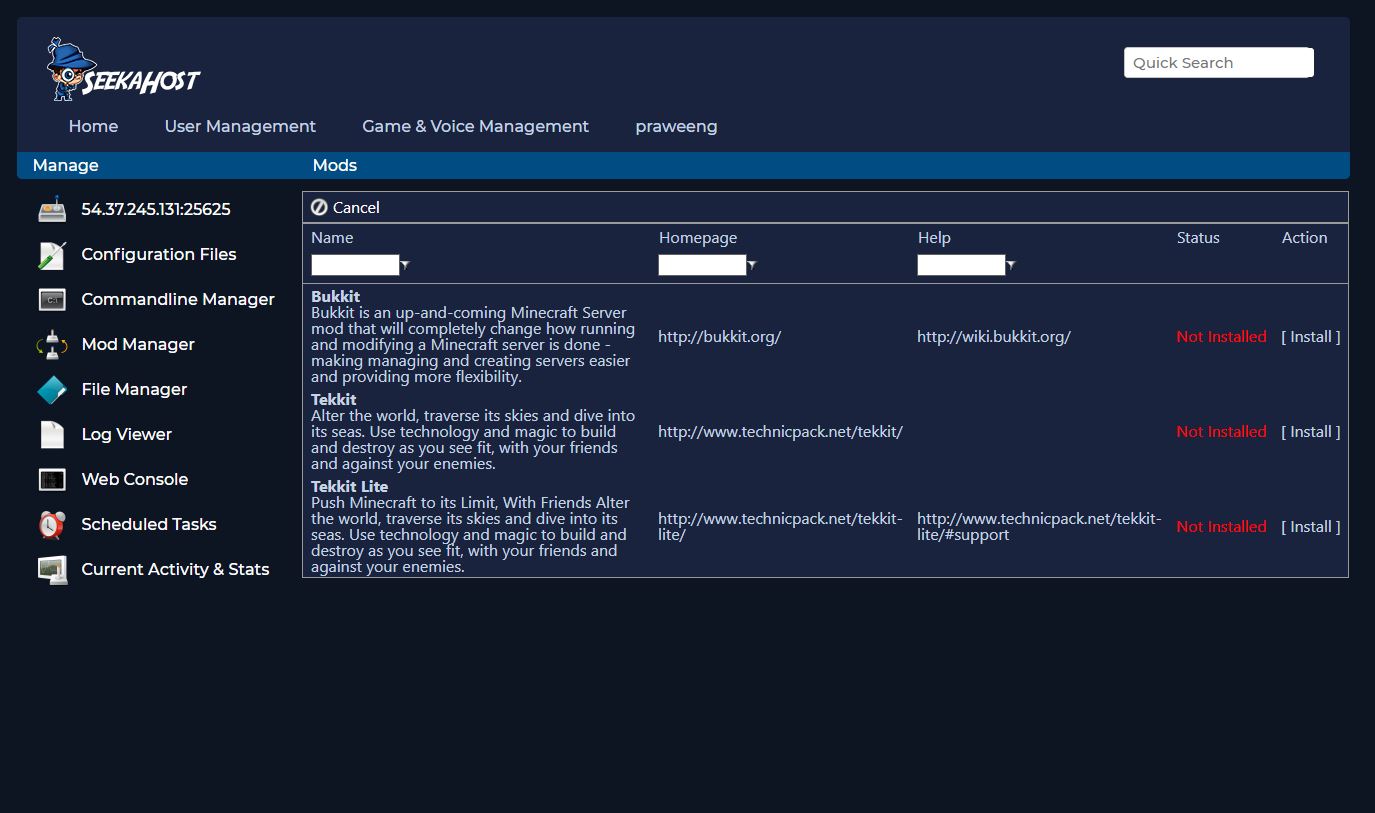
Task: Open Current Activity & Stats from the sidebar
Action: (175, 569)
